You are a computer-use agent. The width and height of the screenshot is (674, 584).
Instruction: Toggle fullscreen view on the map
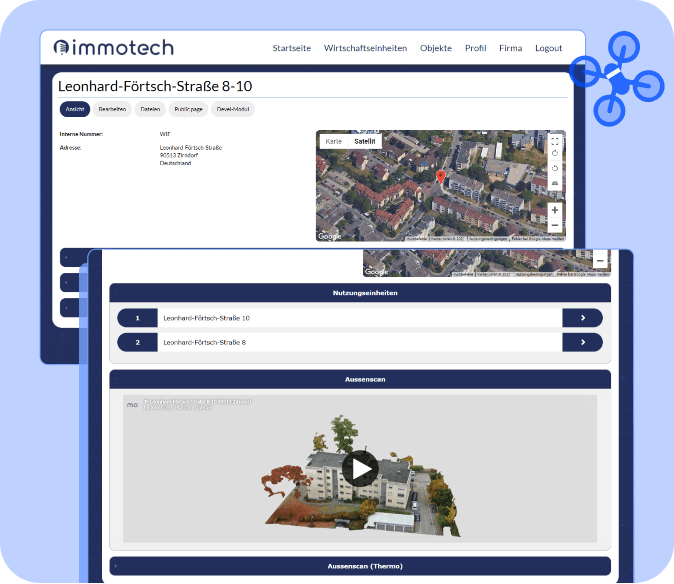[x=555, y=141]
